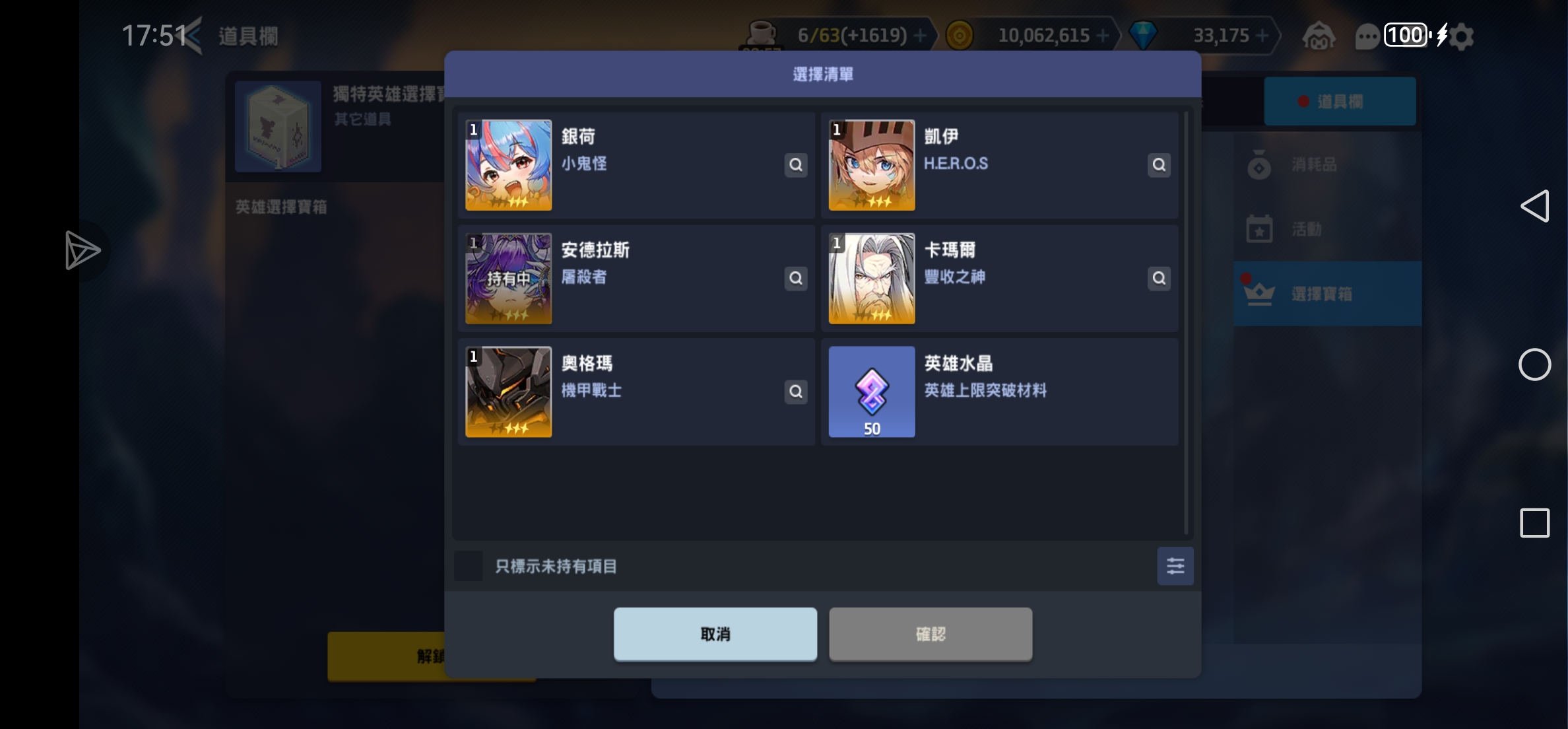Viewport: 1568px width, 729px height.
Task: View 卡瑪爾 details via magnifier
Action: (x=1159, y=279)
